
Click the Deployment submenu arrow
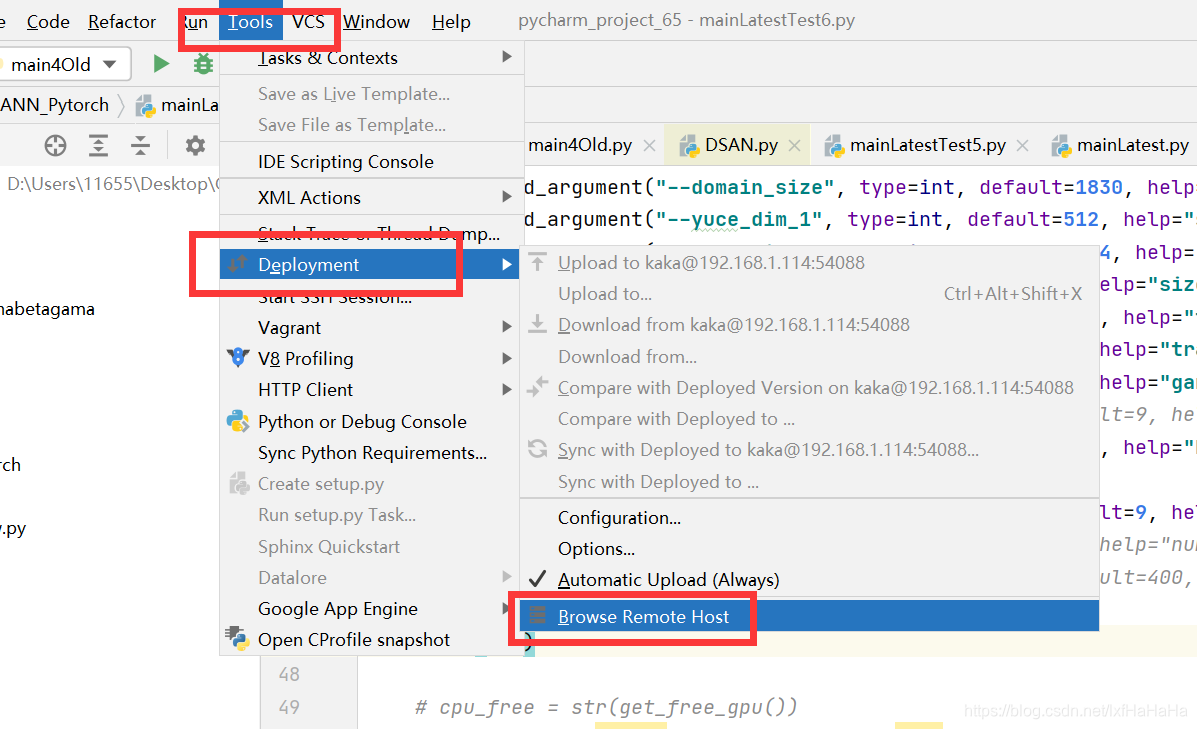click(x=507, y=264)
